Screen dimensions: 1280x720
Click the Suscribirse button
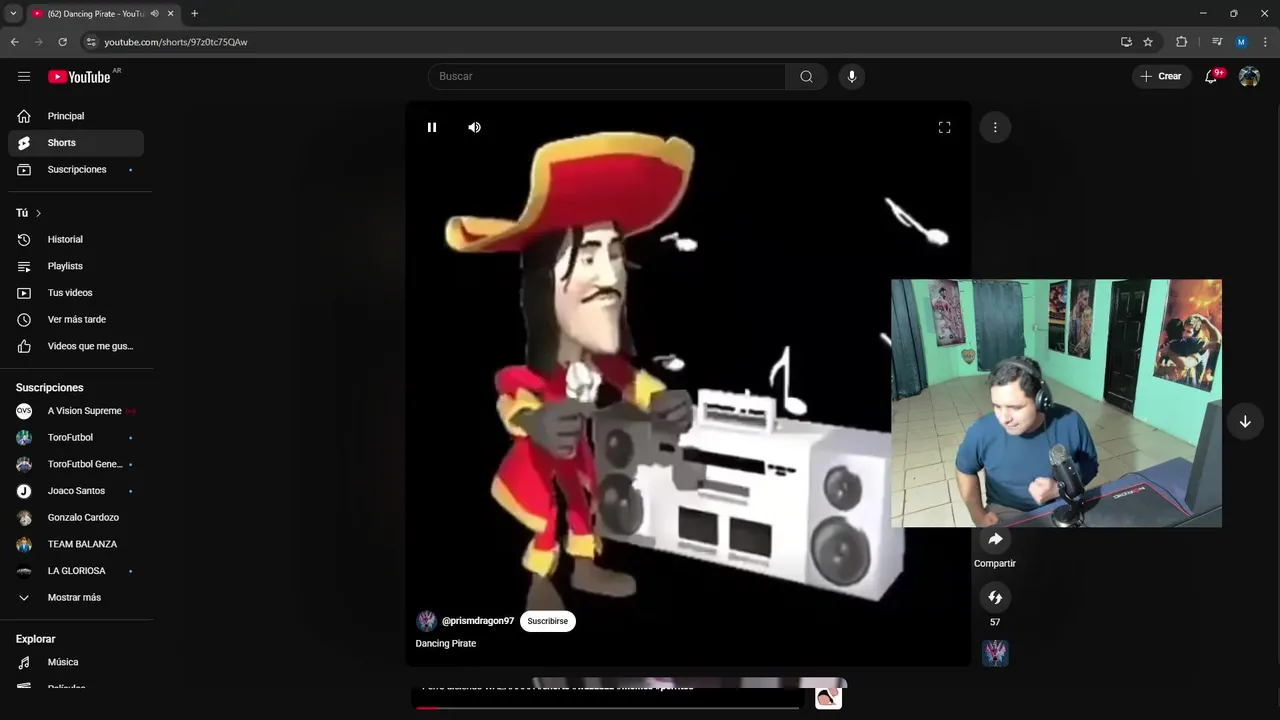tap(547, 621)
